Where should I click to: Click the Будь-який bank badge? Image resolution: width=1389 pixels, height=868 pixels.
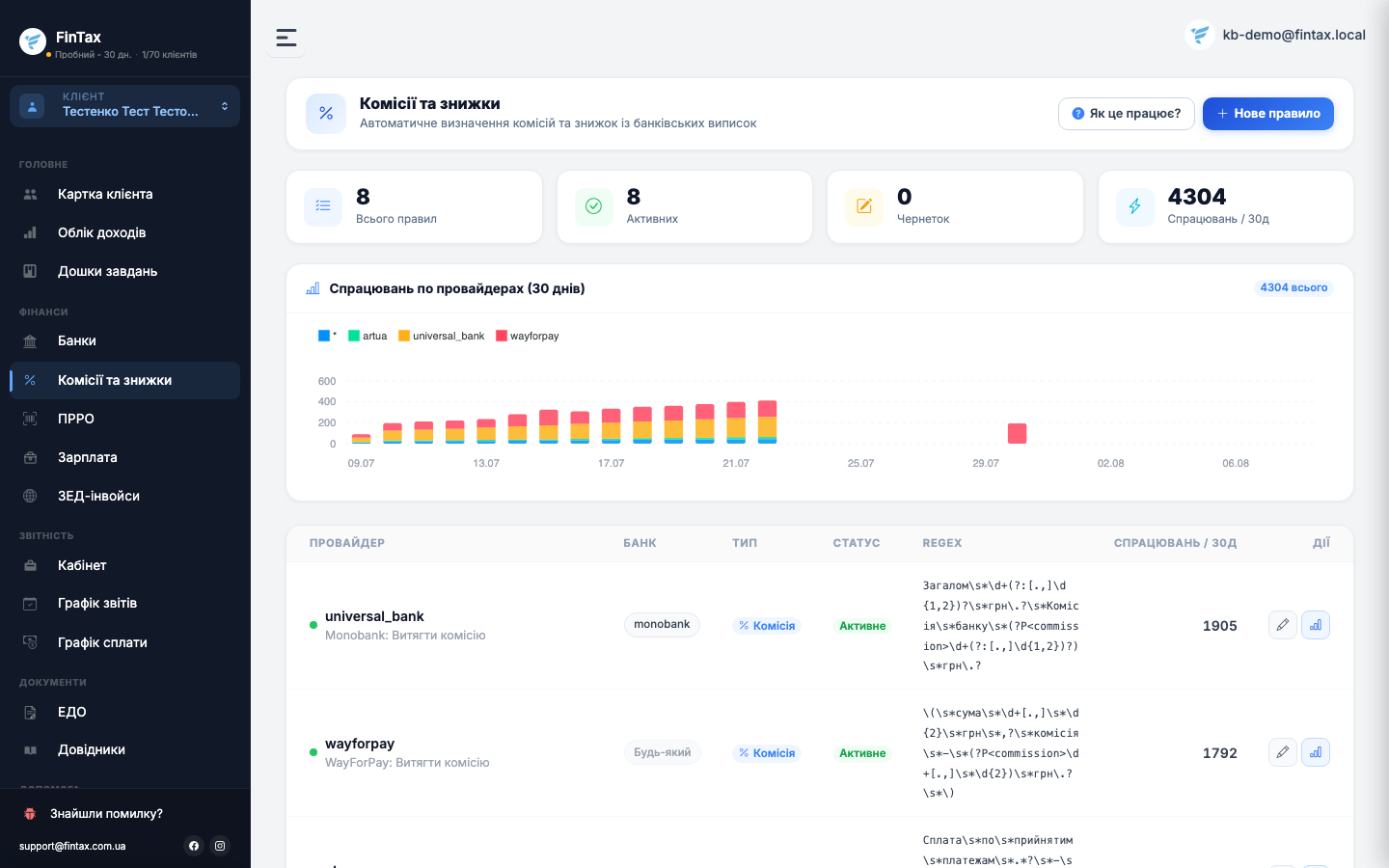663,752
